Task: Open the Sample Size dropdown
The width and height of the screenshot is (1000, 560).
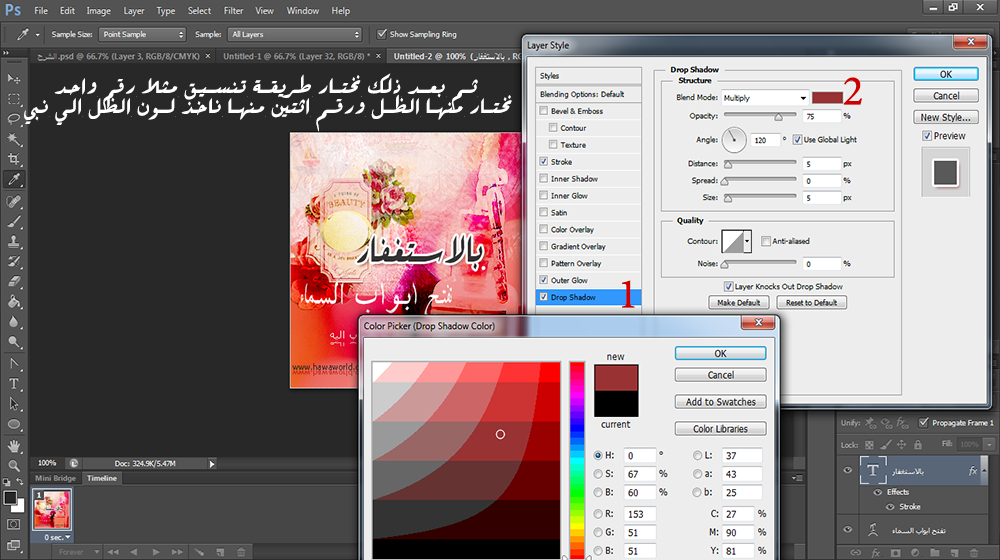Action: [x=142, y=34]
